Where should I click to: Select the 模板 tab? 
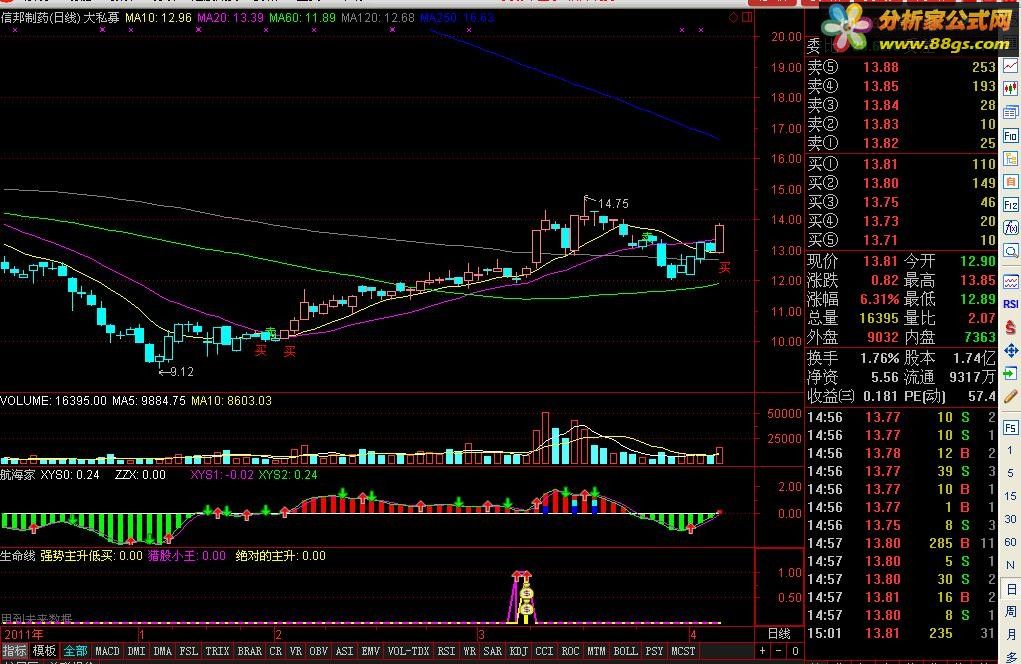44,650
